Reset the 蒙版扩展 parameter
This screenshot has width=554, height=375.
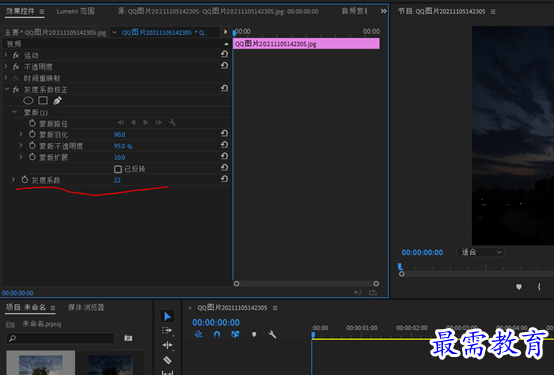tap(224, 156)
